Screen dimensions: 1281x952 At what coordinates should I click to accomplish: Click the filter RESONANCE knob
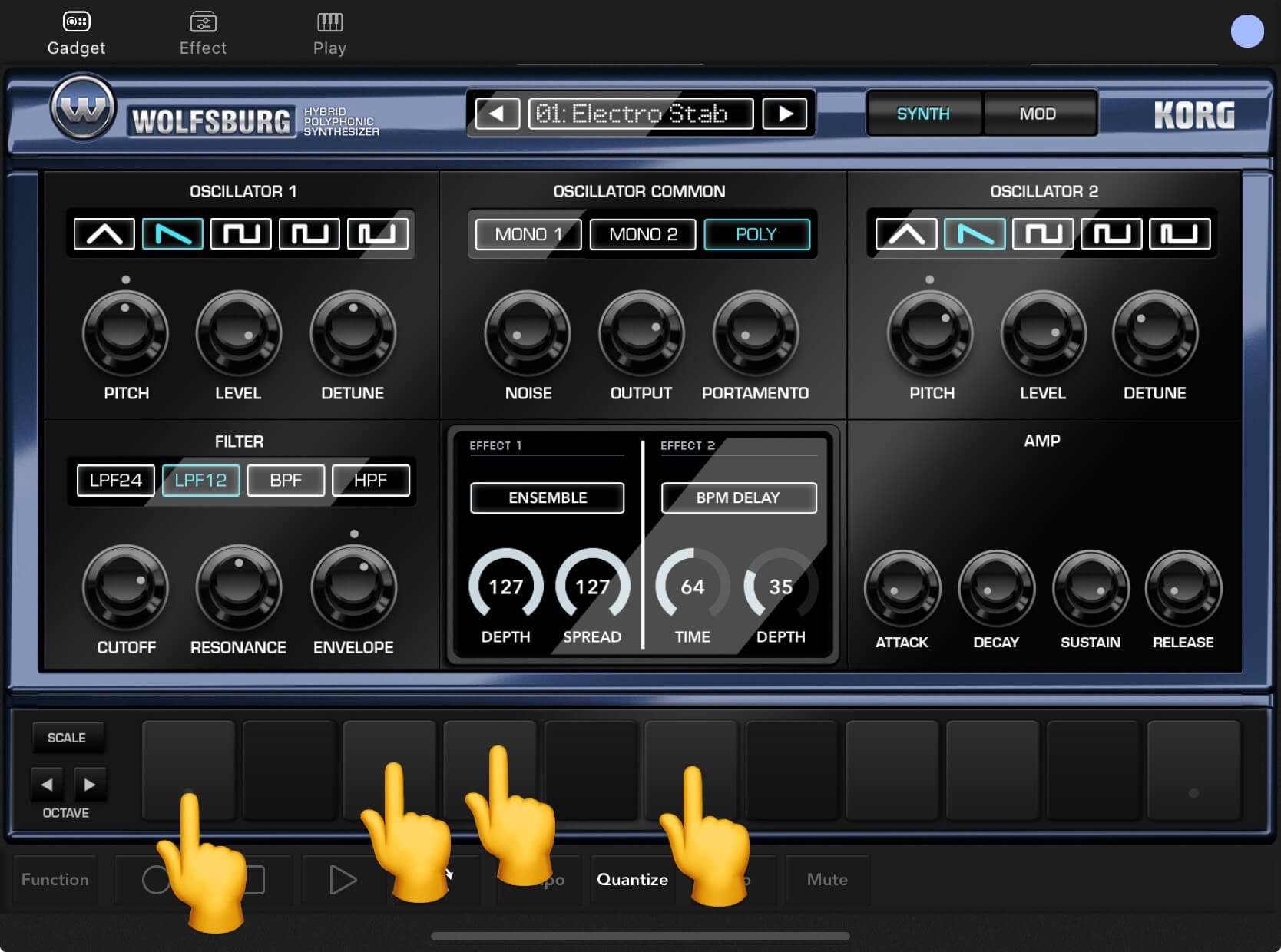coord(238,588)
